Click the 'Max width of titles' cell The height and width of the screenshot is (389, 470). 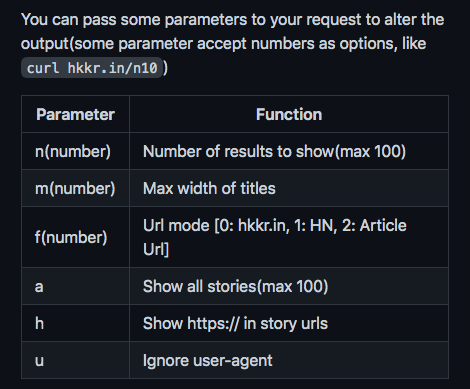pyautogui.click(x=289, y=188)
